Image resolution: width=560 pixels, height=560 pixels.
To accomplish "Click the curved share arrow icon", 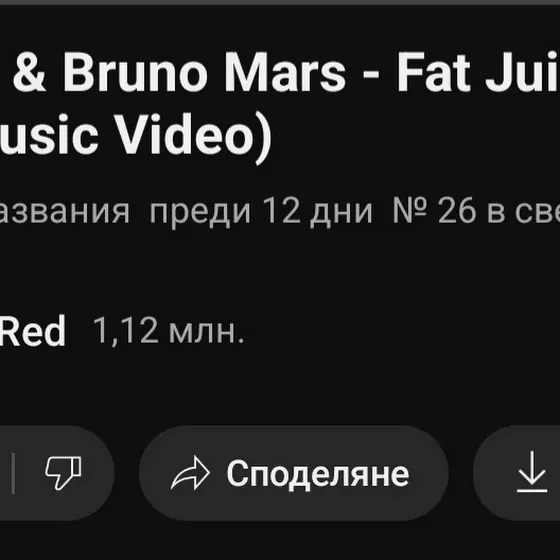I will [x=190, y=473].
